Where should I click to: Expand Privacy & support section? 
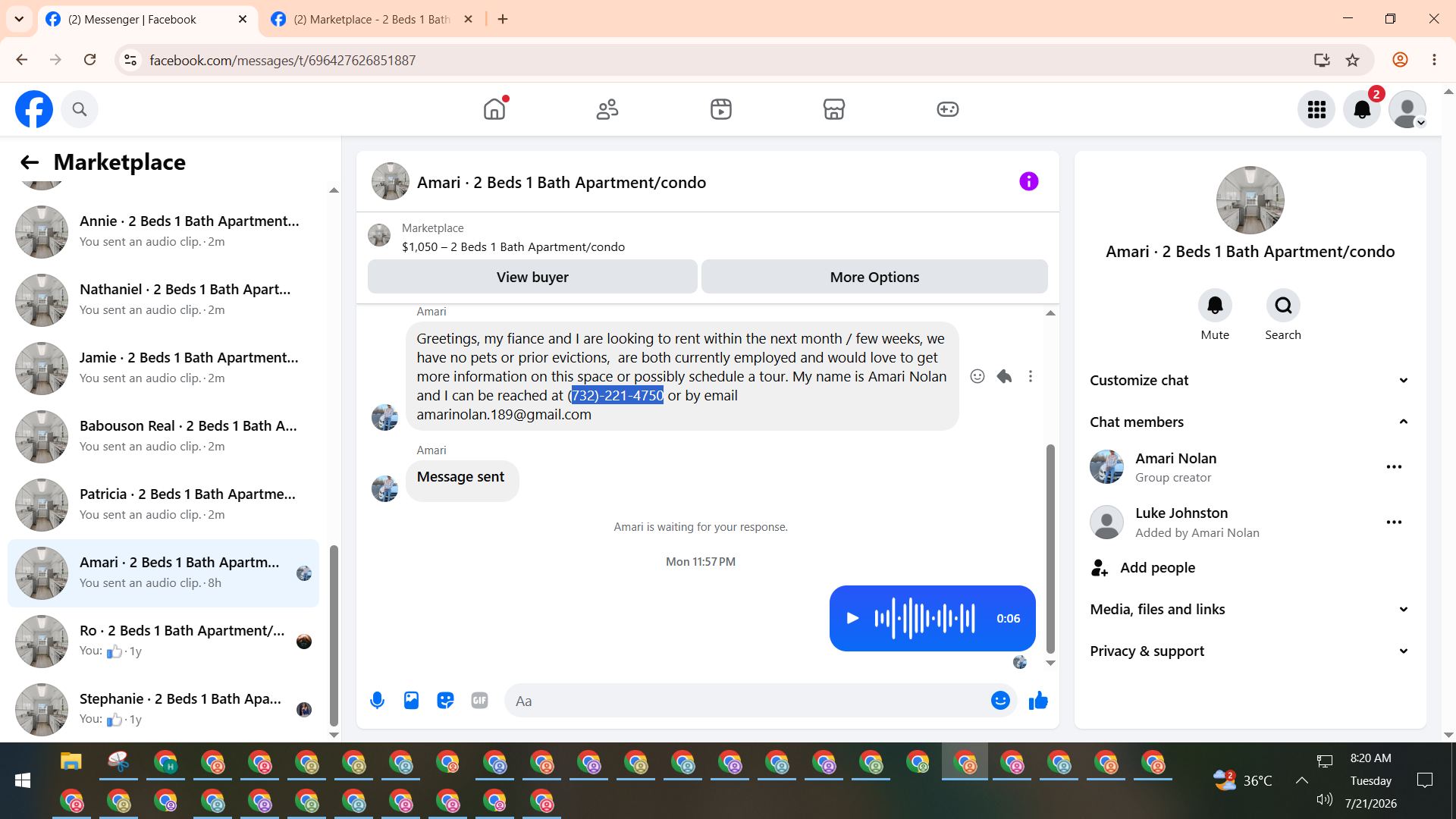click(x=1250, y=651)
